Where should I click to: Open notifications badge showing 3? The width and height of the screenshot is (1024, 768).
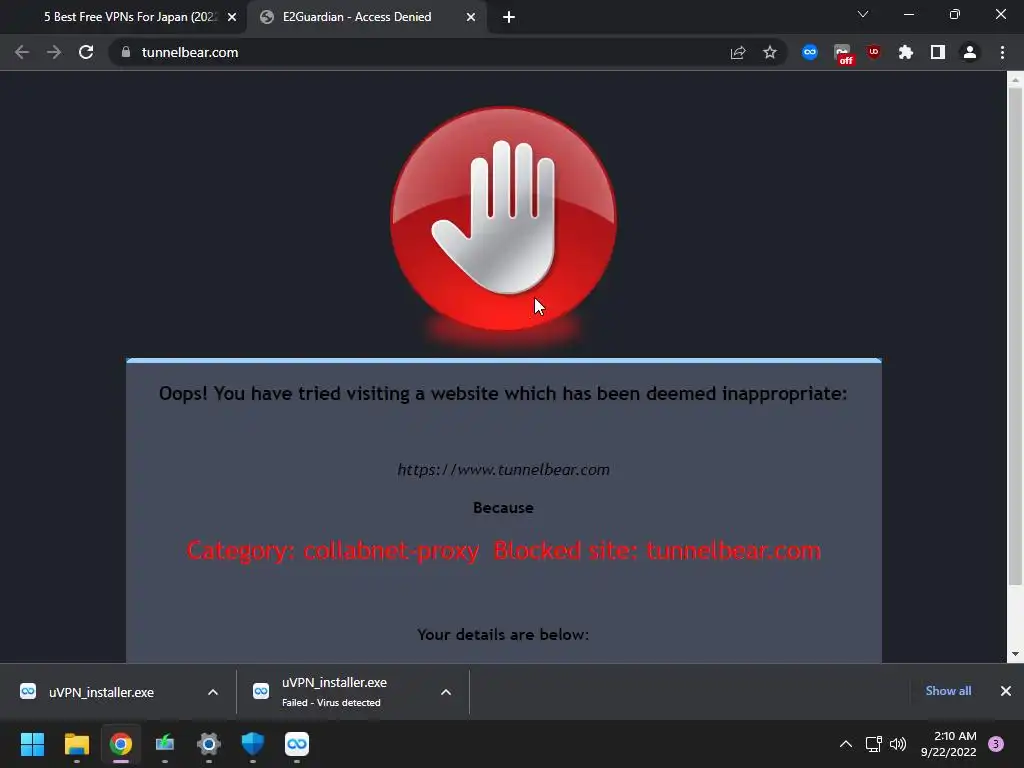996,744
